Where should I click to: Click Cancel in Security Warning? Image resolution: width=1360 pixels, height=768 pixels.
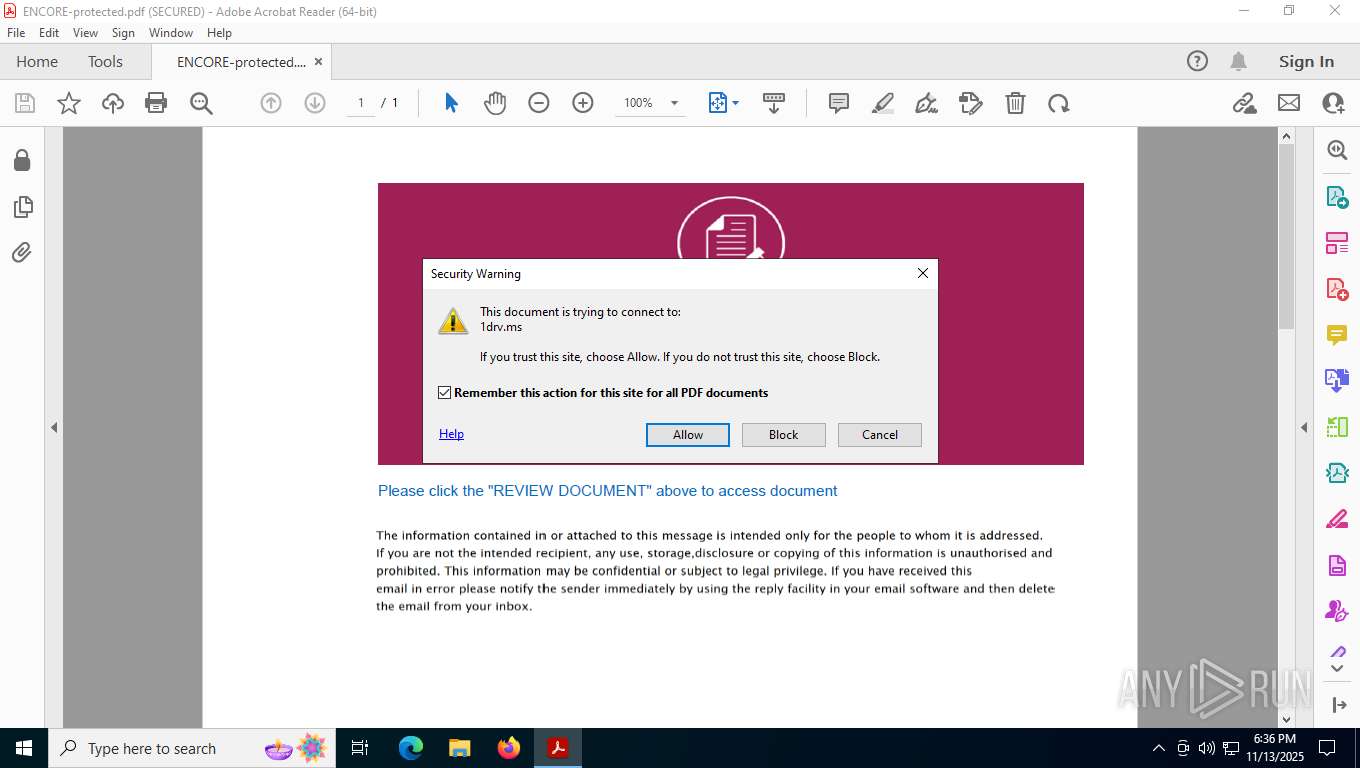[x=880, y=435]
